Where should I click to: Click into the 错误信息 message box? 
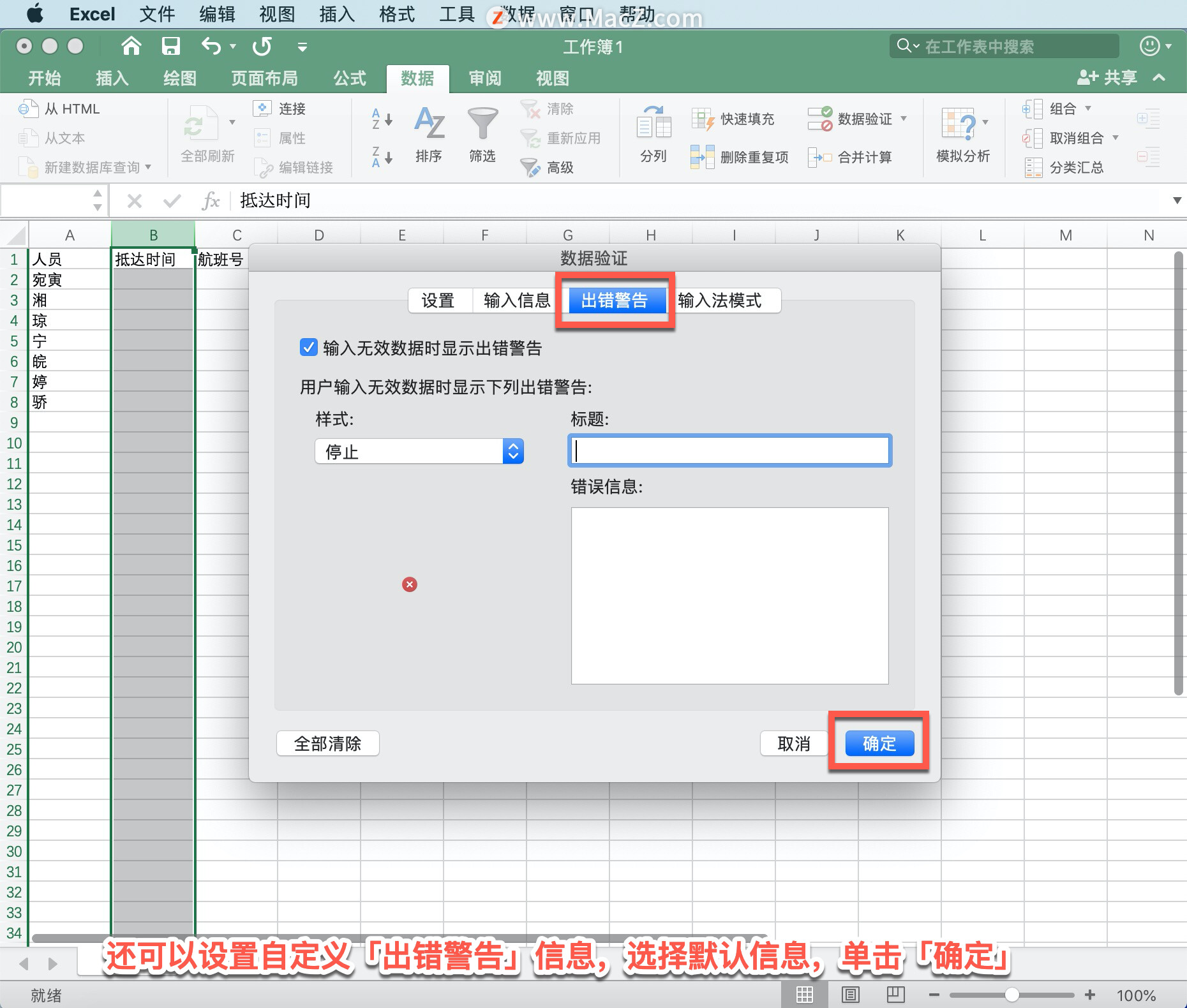click(729, 596)
